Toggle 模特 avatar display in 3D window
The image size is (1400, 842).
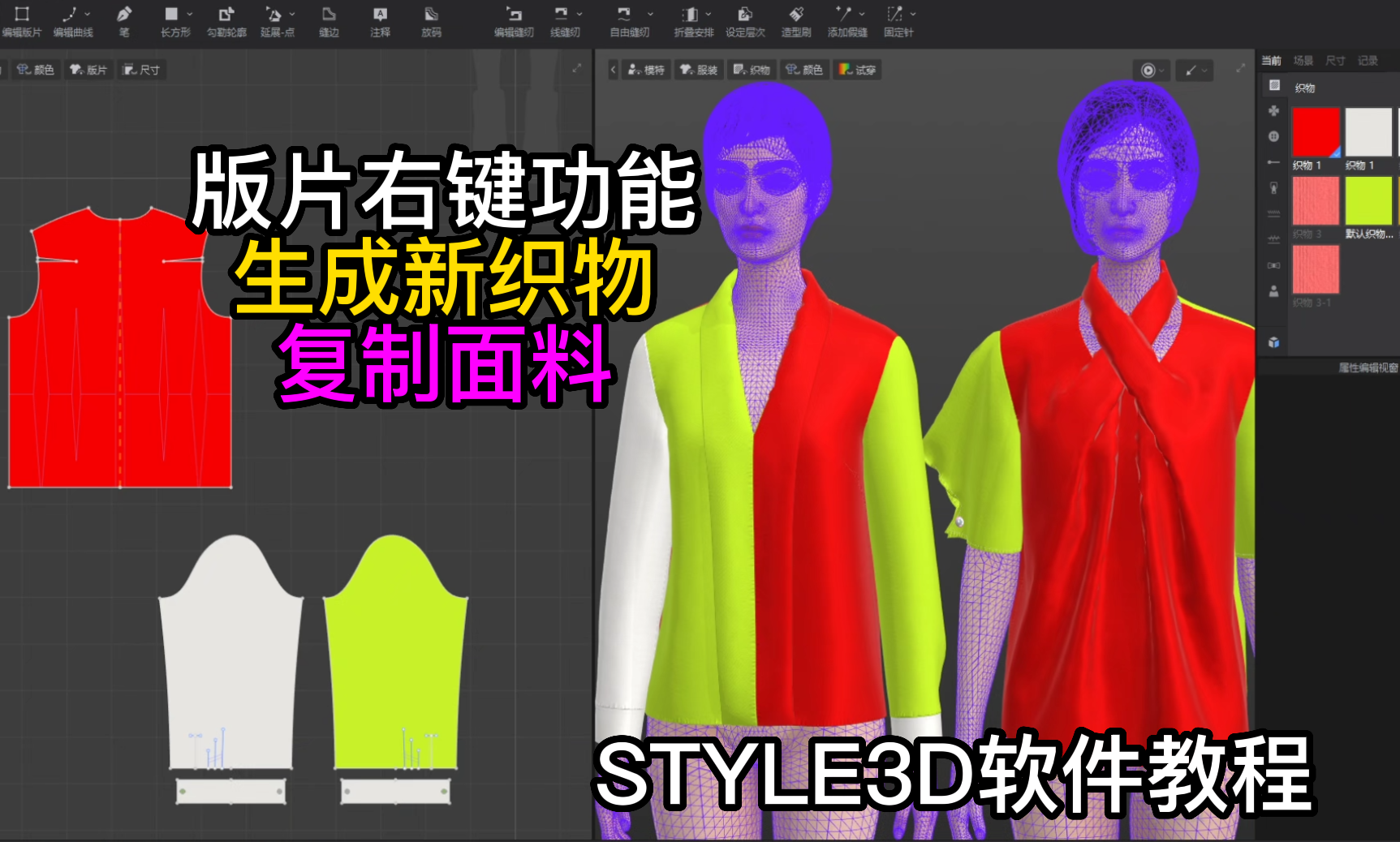(647, 70)
